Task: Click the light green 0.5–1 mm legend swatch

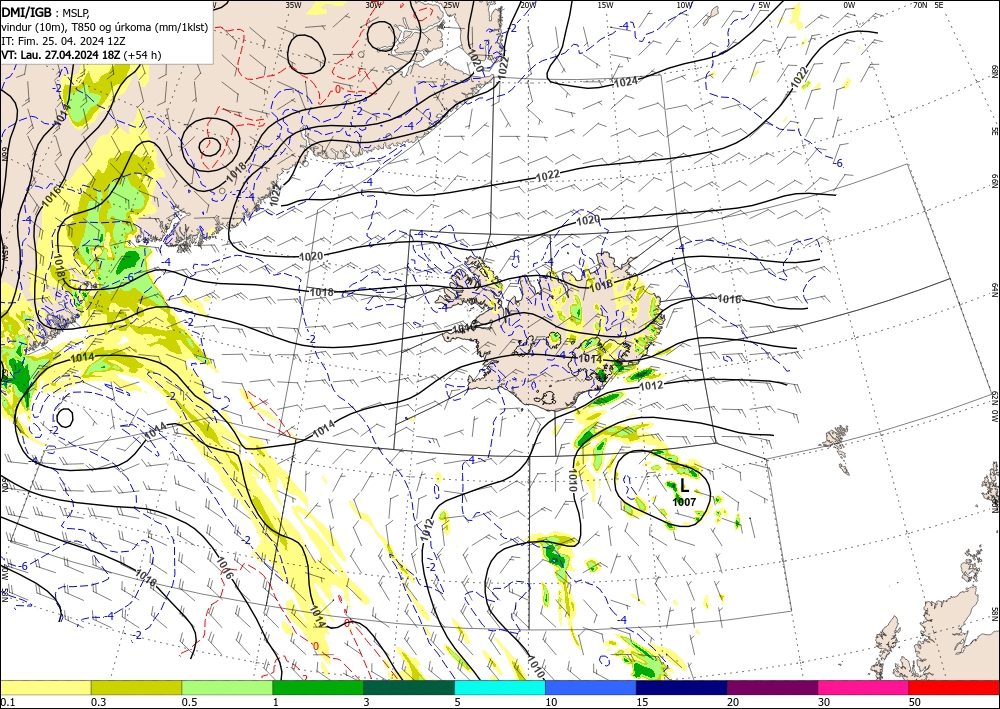Action: (x=227, y=687)
